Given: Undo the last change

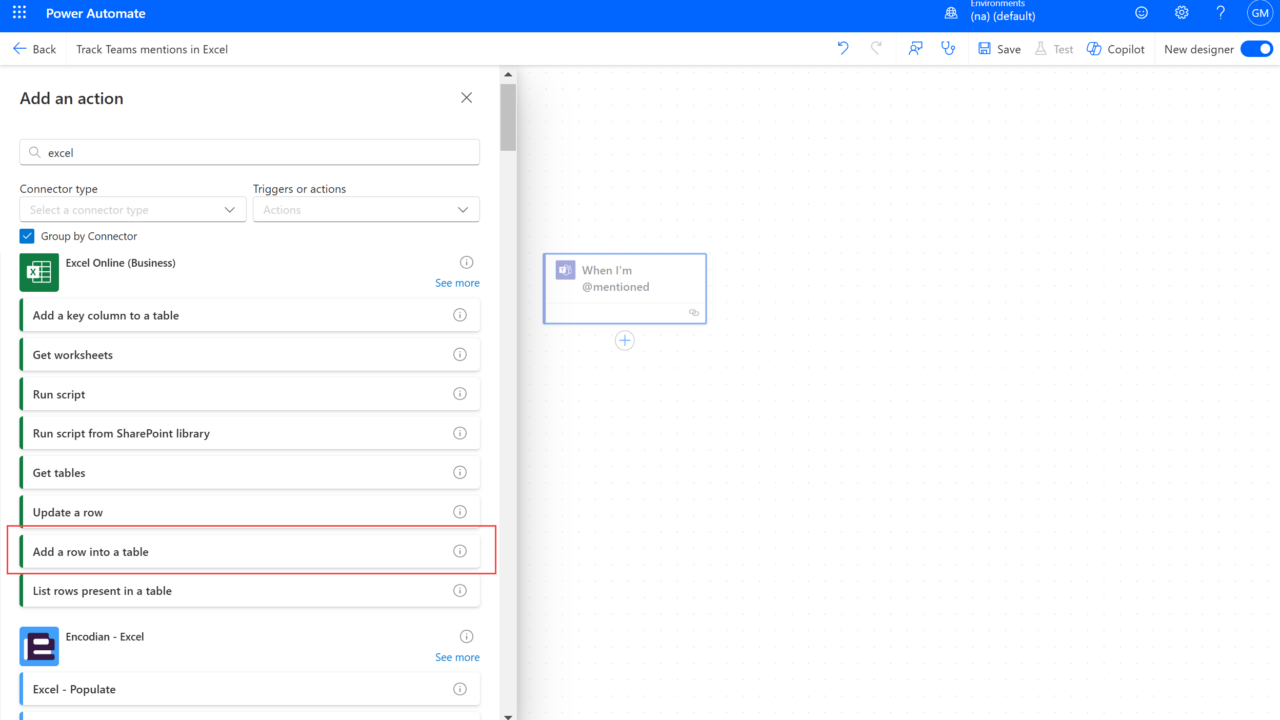Looking at the screenshot, I should [843, 48].
